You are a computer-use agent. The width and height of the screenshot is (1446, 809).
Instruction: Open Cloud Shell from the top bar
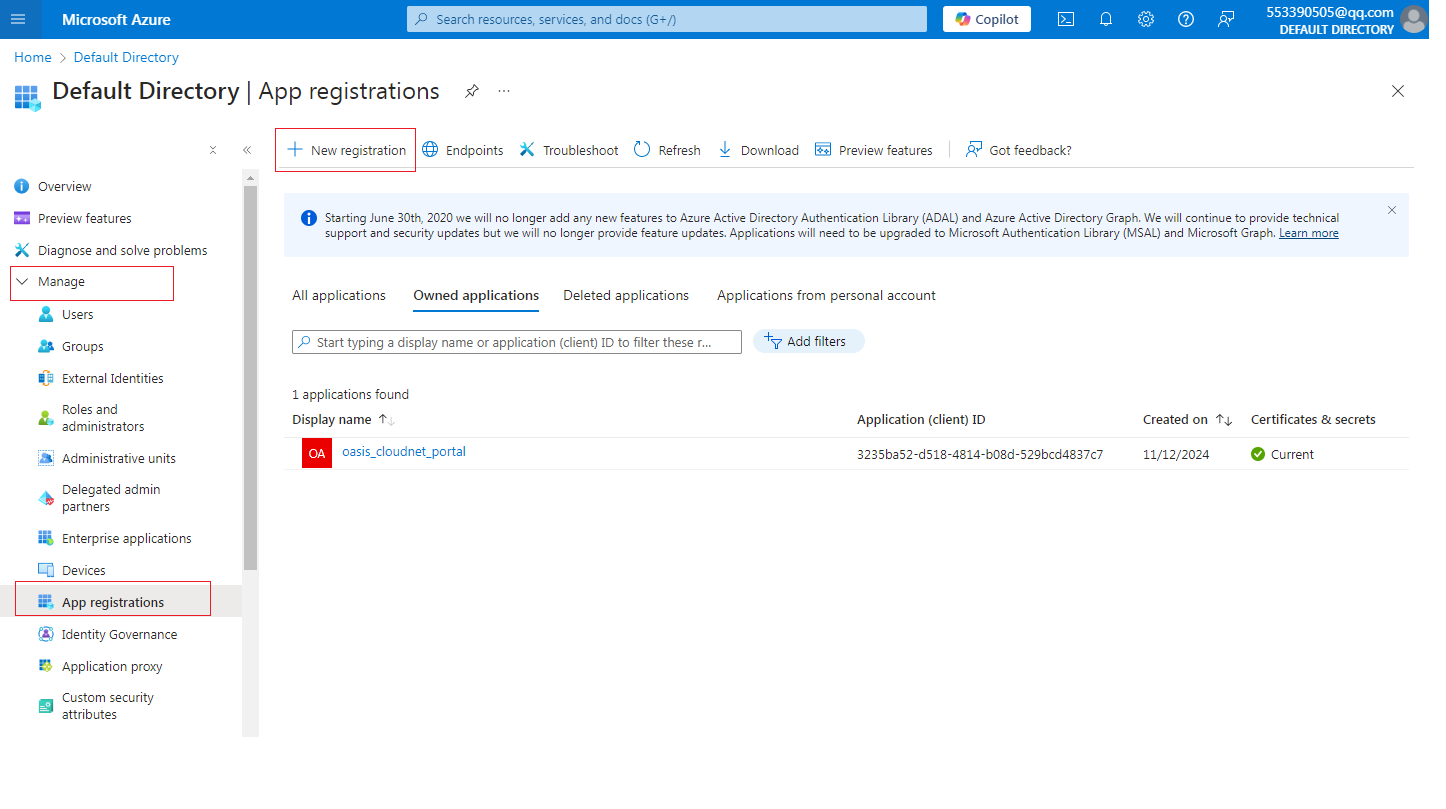tap(1066, 19)
